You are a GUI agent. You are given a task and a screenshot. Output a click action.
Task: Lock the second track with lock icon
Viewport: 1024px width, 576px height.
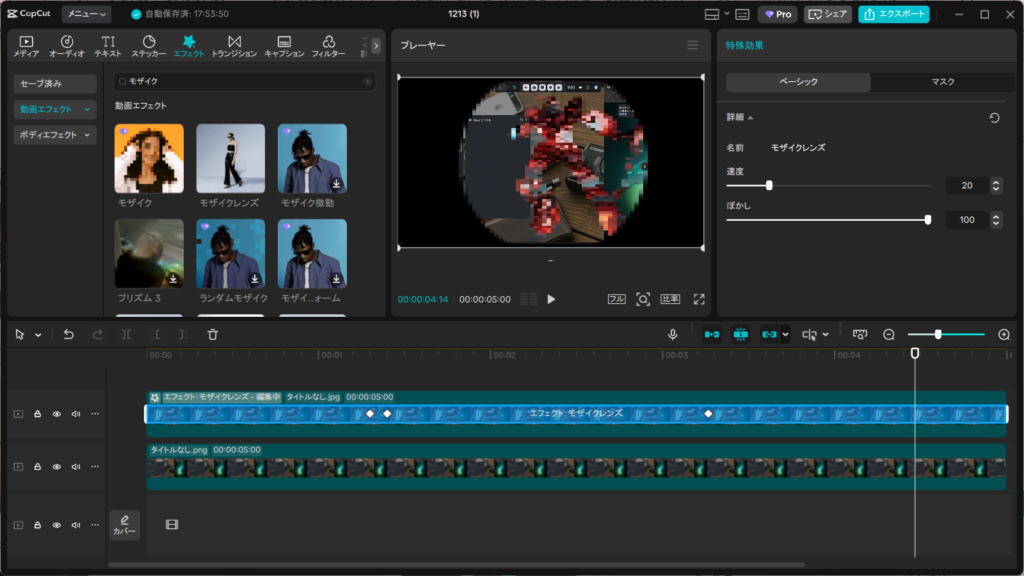point(38,467)
